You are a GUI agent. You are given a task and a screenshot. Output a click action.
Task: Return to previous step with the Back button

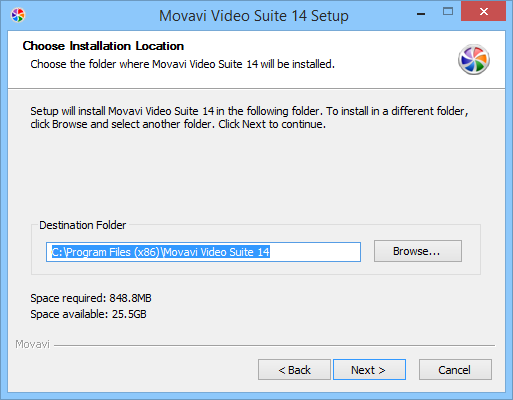294,370
